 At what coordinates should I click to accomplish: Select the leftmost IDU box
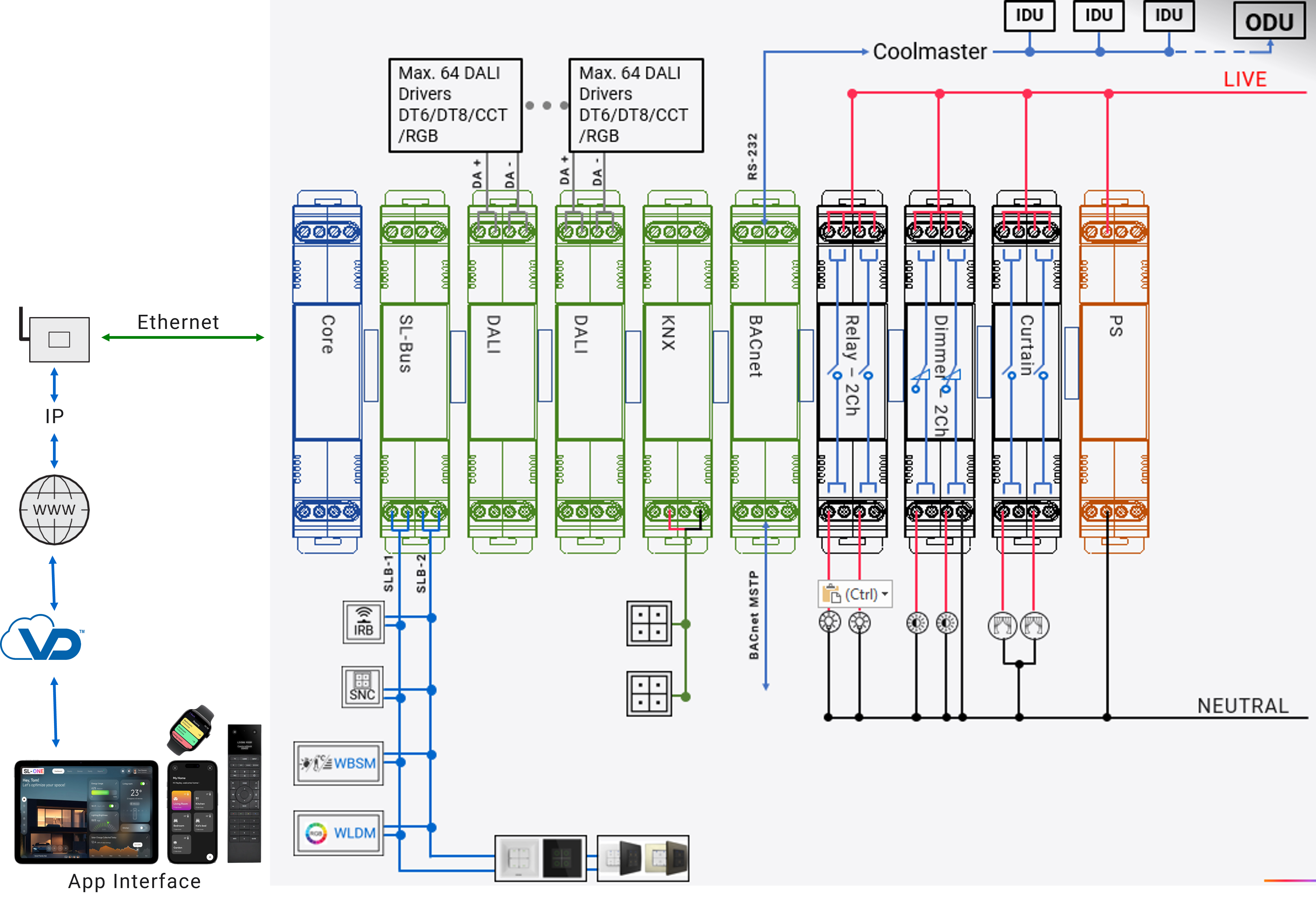pos(1029,15)
